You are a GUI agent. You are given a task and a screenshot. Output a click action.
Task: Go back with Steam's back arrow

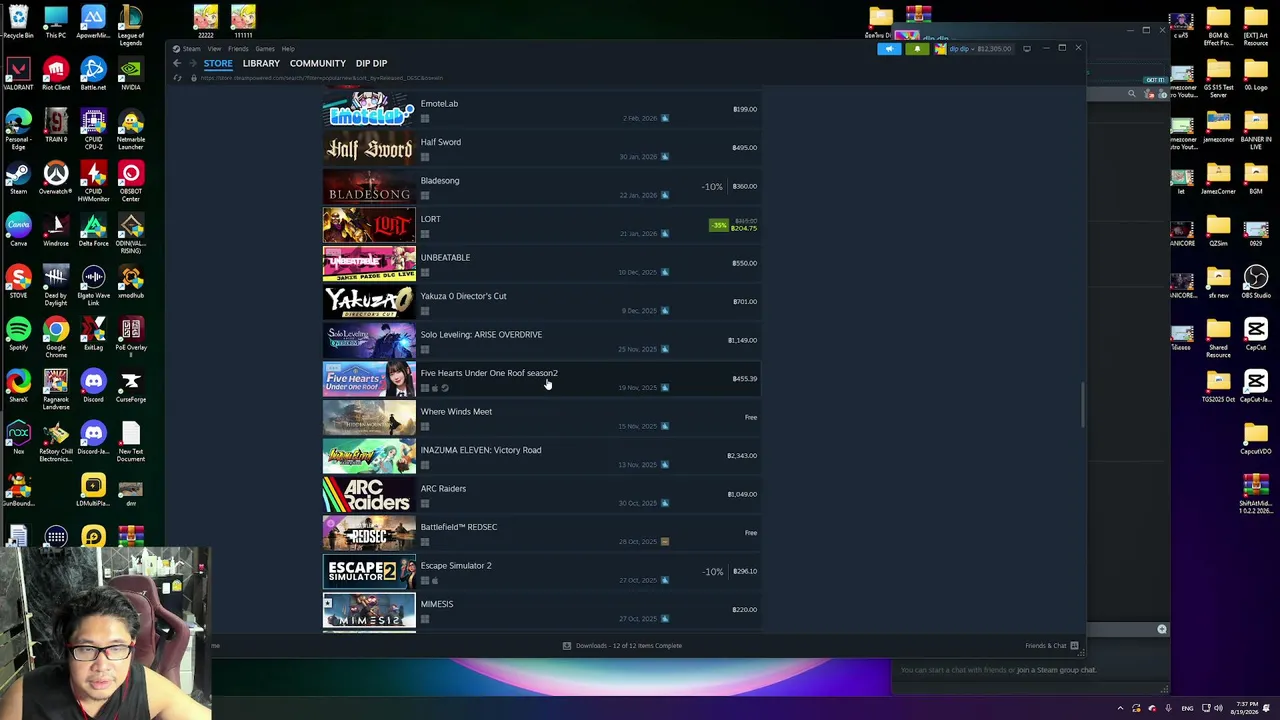[x=177, y=63]
